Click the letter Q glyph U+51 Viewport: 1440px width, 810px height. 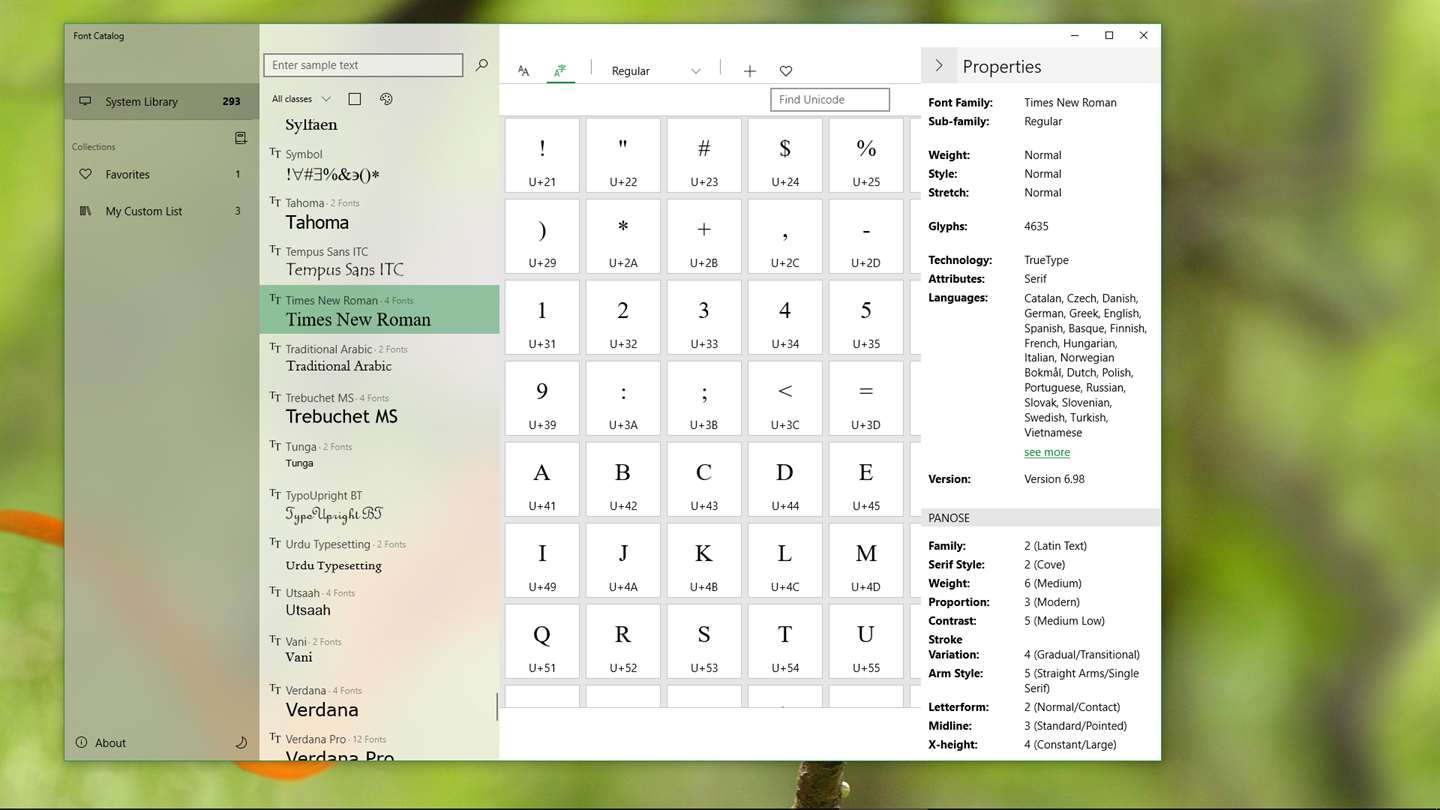coord(542,641)
